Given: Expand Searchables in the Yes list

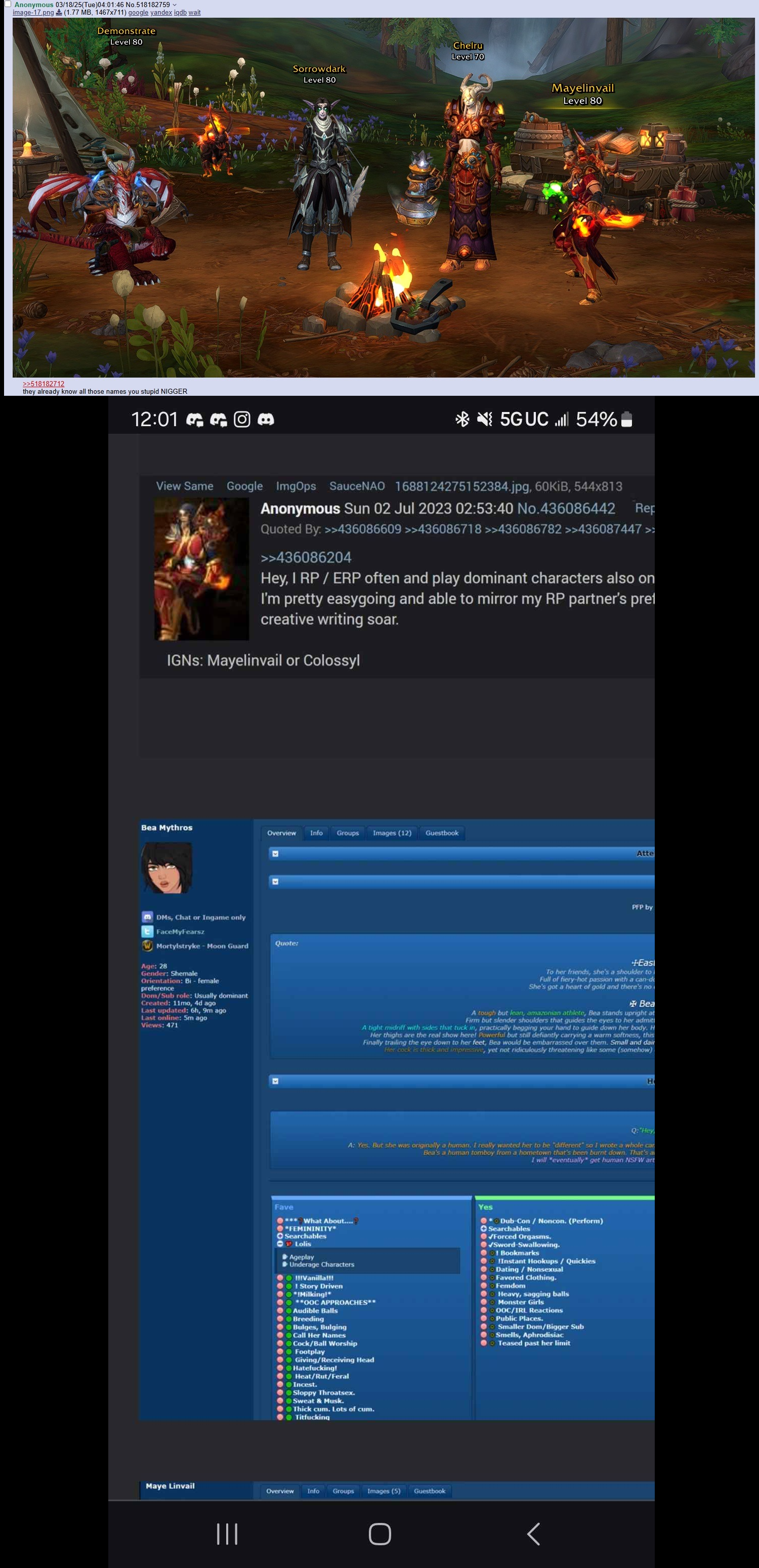Looking at the screenshot, I should click(483, 1228).
